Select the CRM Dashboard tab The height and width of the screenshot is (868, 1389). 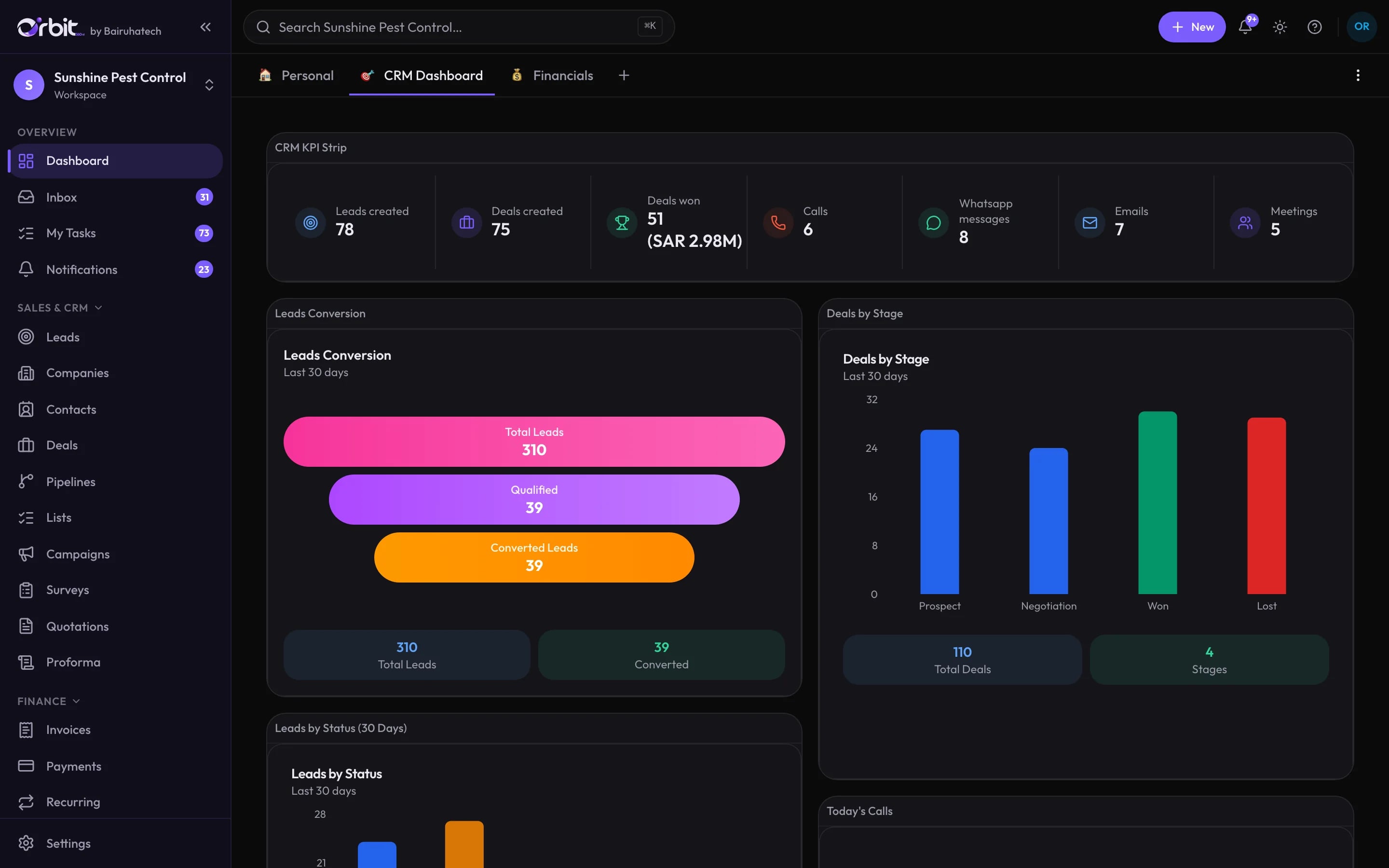point(422,75)
